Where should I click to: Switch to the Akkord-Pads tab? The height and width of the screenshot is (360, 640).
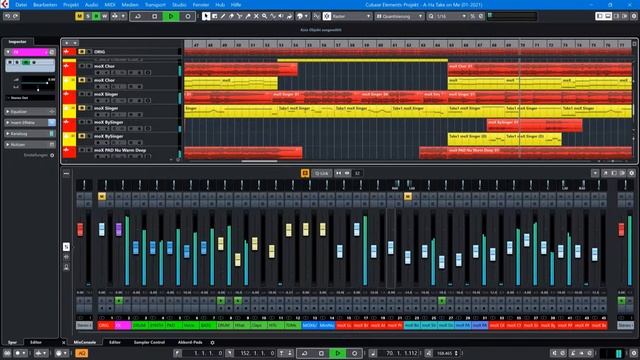tap(190, 342)
